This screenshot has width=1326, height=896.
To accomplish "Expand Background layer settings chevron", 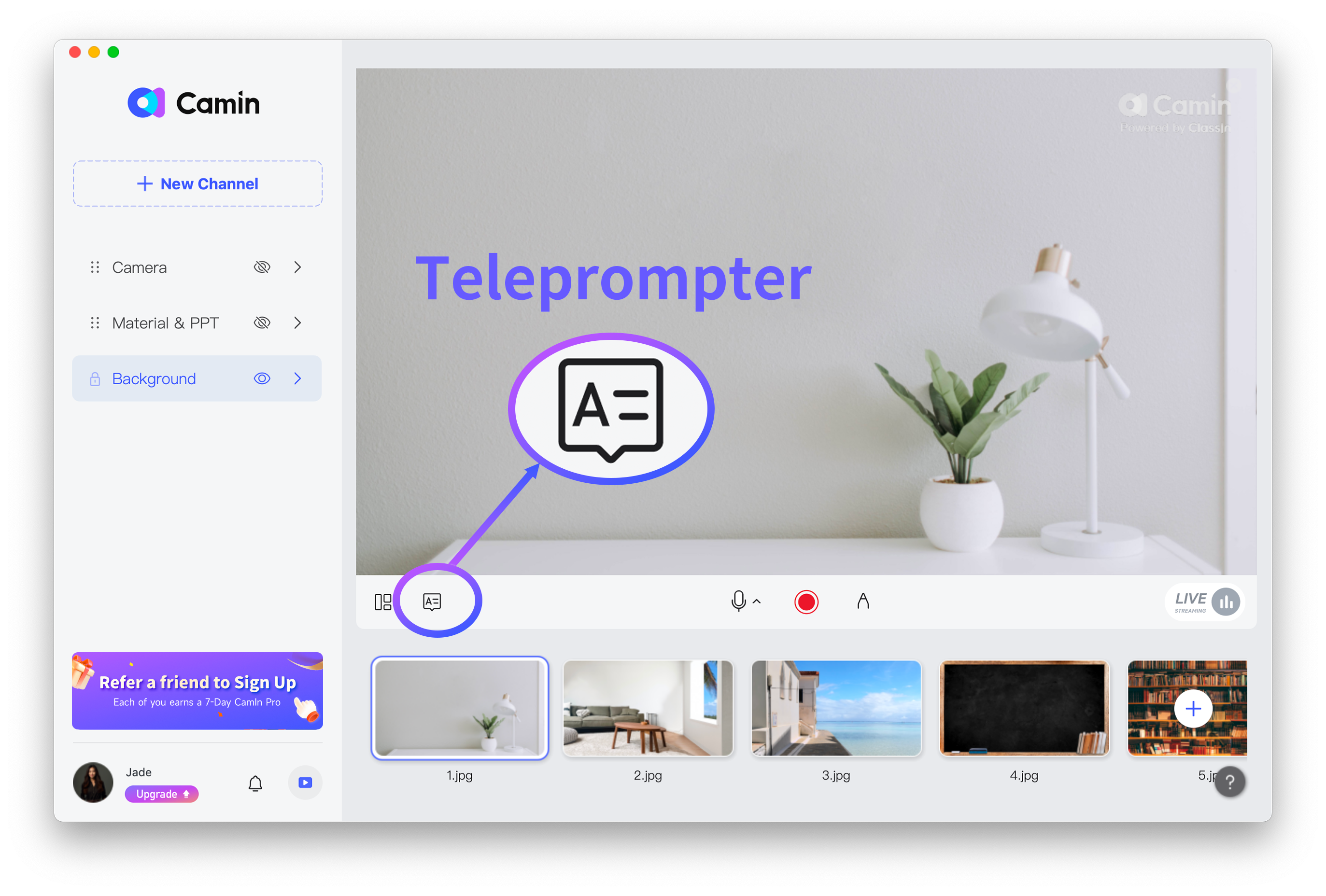I will [x=298, y=378].
